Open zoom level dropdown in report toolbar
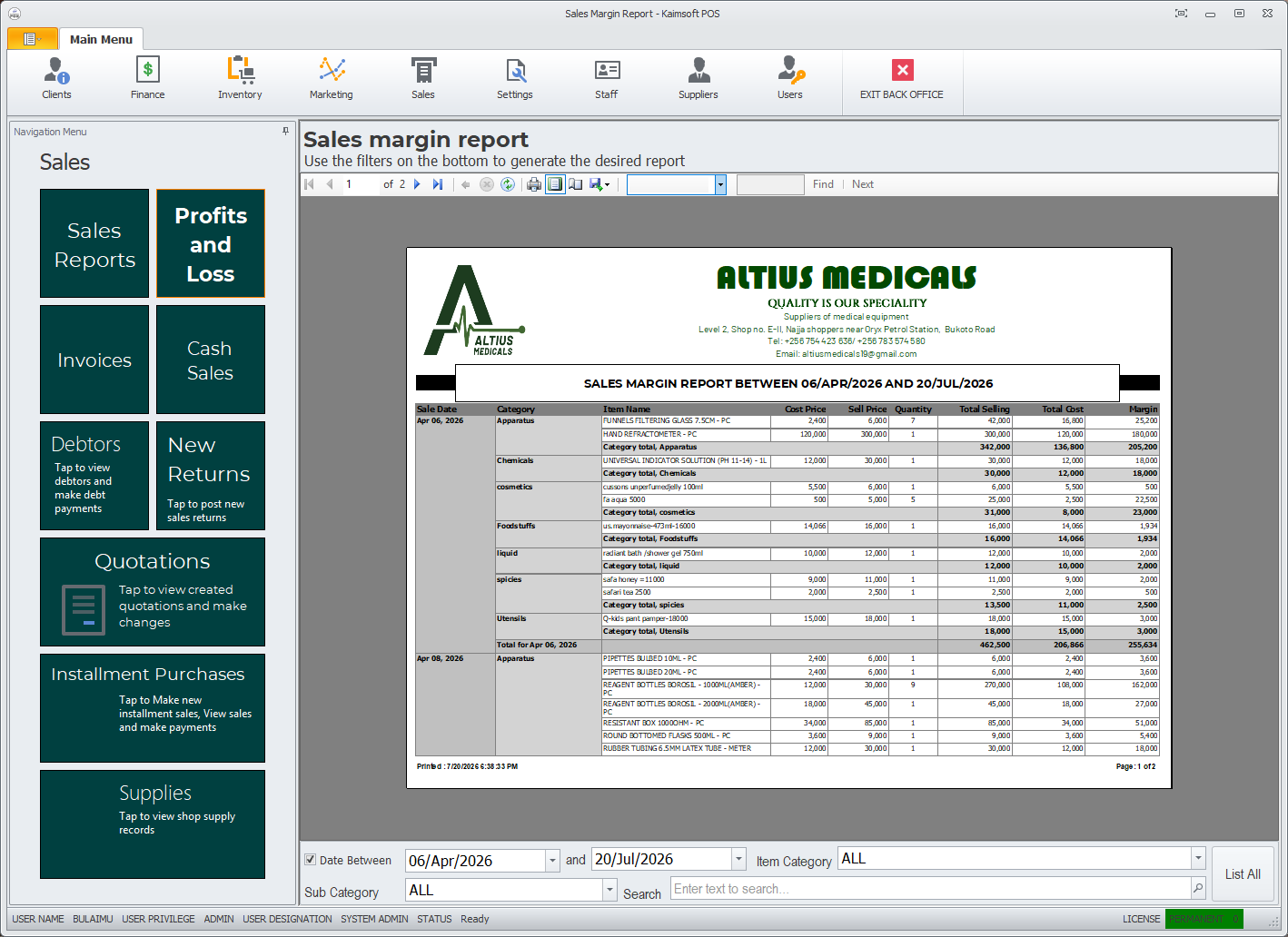The width and height of the screenshot is (1288, 937). (720, 185)
